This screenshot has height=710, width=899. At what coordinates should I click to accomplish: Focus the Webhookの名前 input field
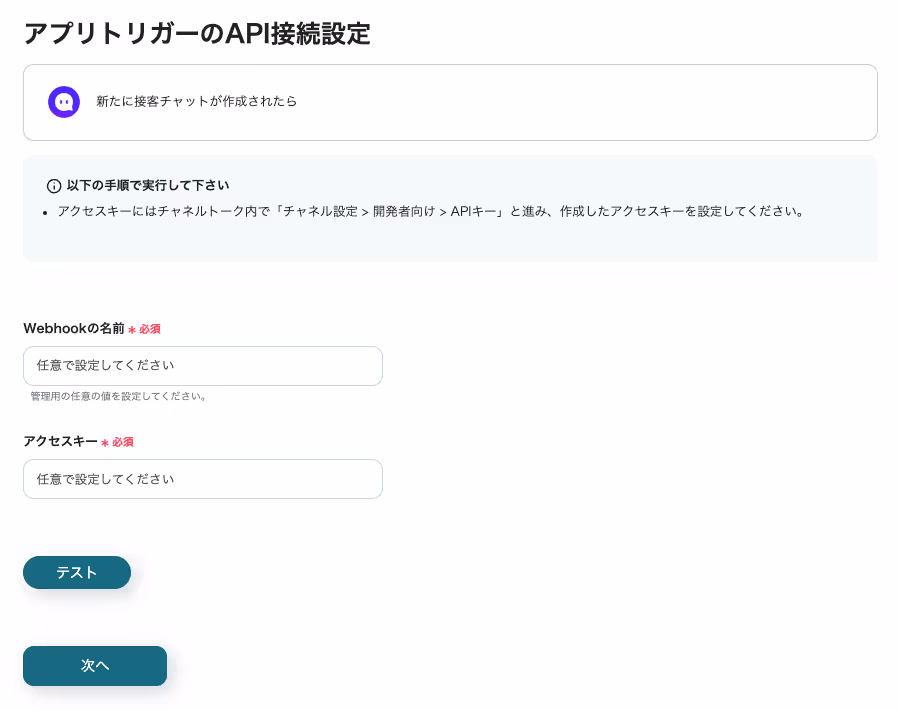203,366
